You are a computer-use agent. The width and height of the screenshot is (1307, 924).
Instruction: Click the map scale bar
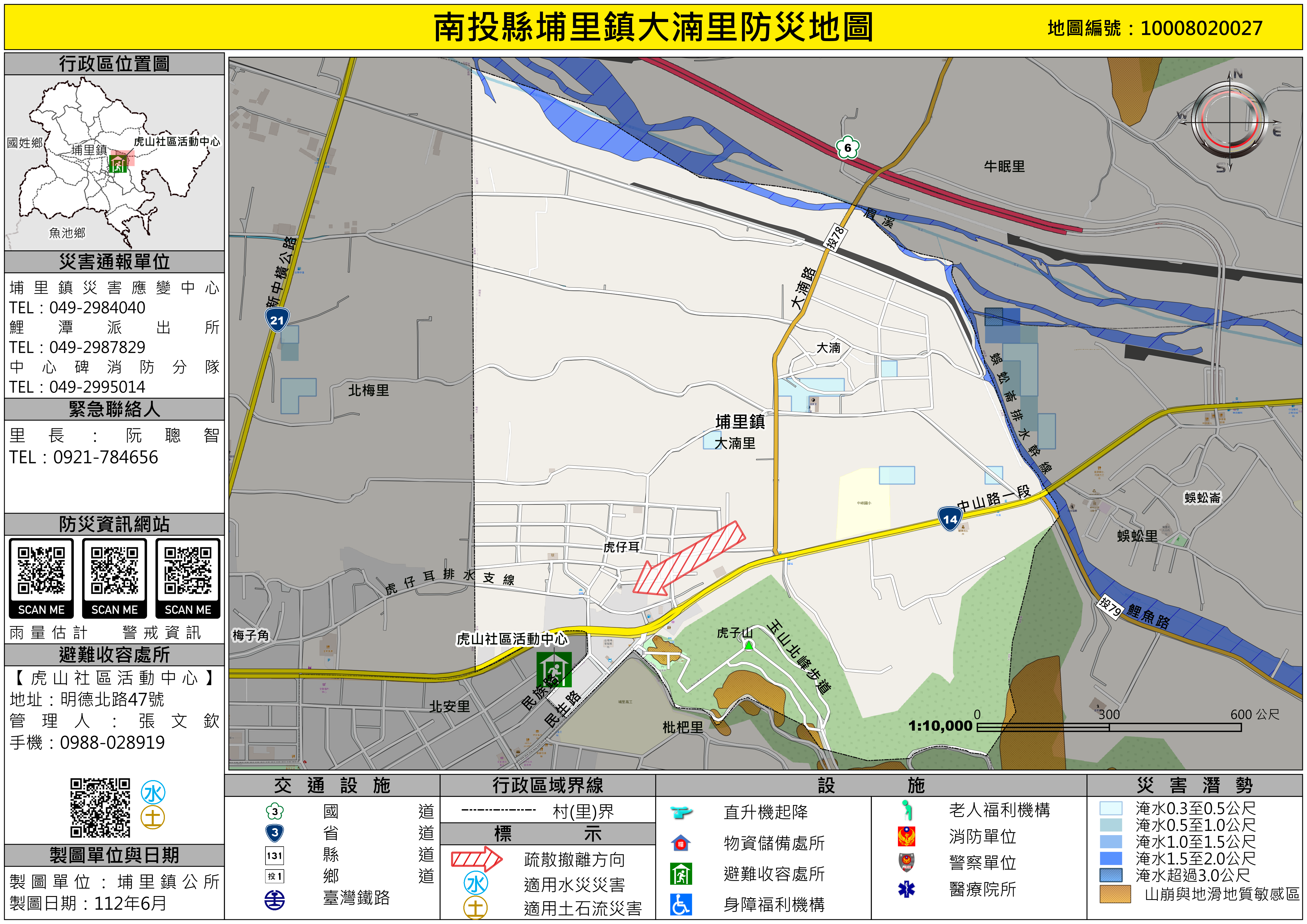1109,727
